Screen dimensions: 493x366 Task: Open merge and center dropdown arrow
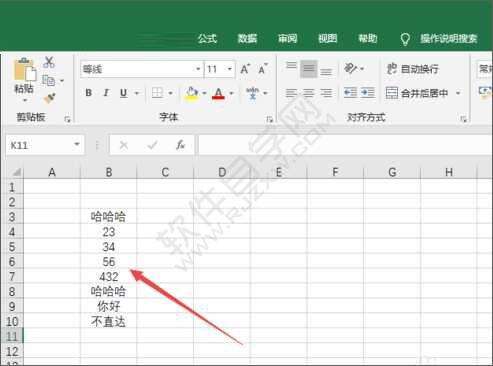click(458, 93)
